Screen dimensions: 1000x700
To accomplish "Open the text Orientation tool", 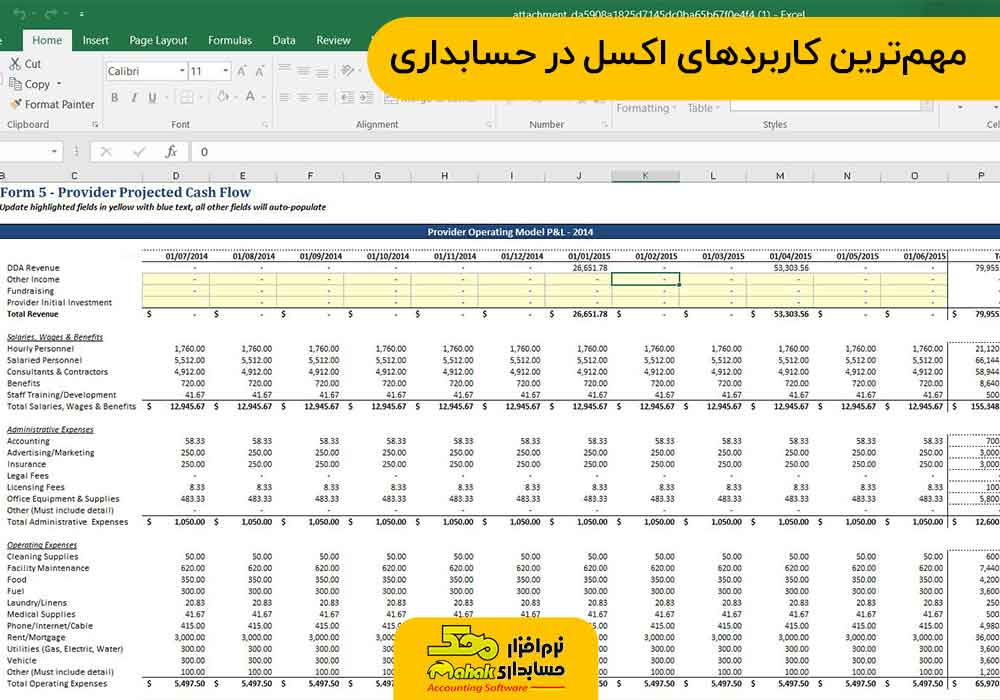I will coord(347,70).
